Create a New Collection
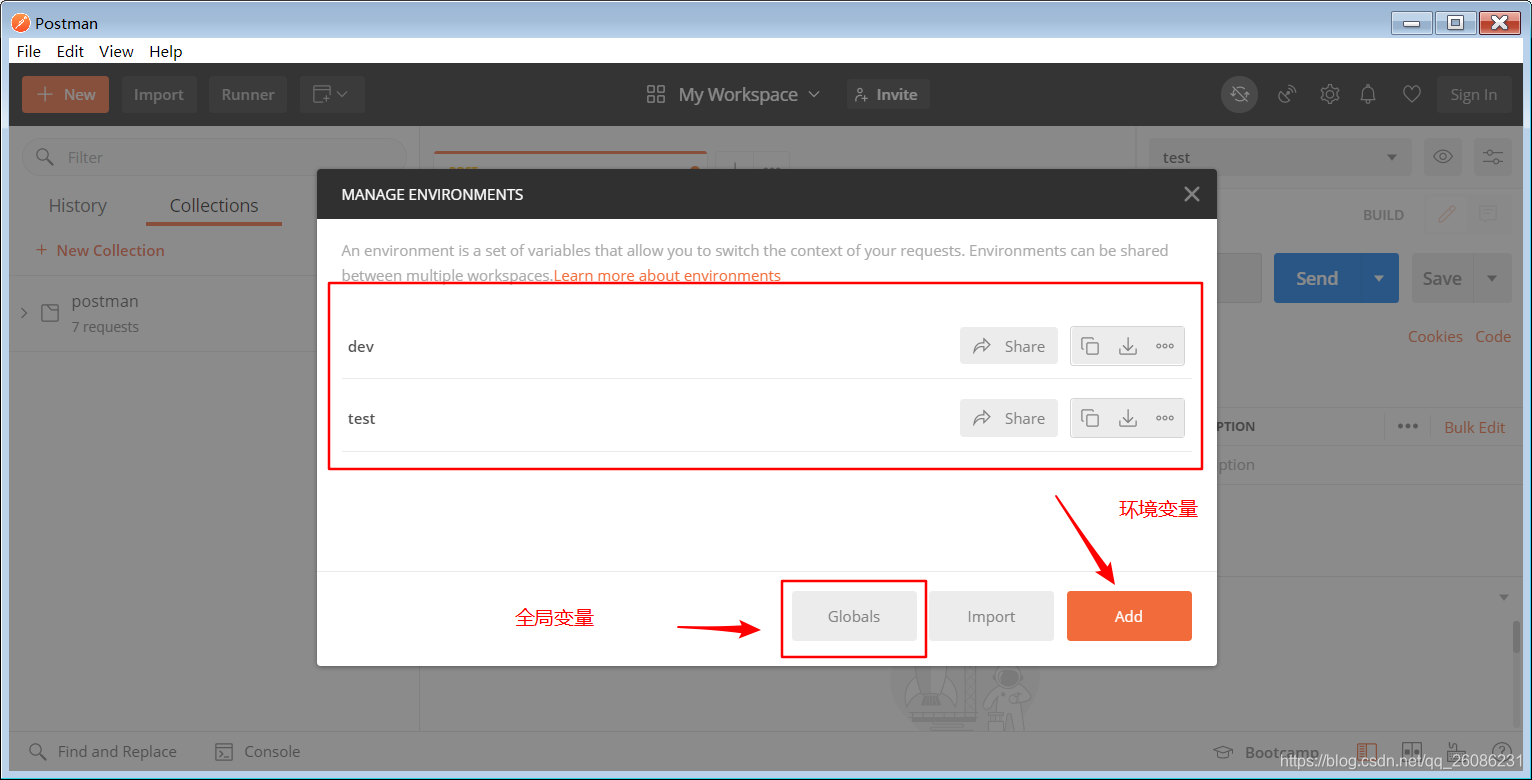This screenshot has width=1532, height=780. pyautogui.click(x=100, y=250)
